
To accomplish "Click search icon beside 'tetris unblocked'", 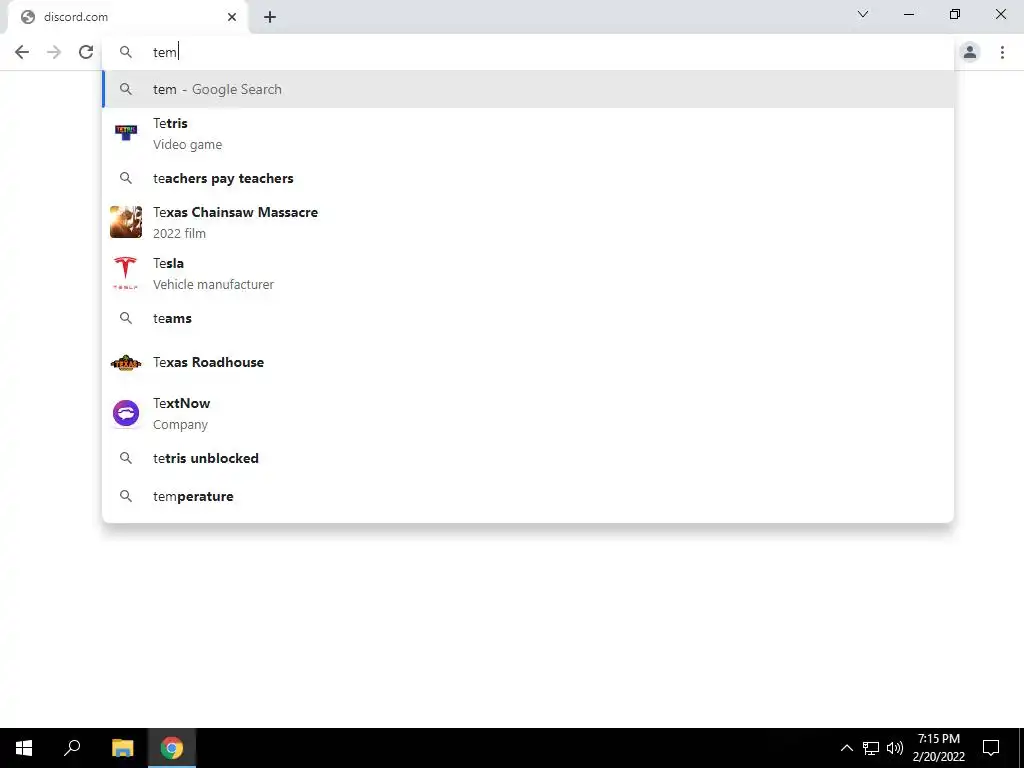I will point(126,458).
